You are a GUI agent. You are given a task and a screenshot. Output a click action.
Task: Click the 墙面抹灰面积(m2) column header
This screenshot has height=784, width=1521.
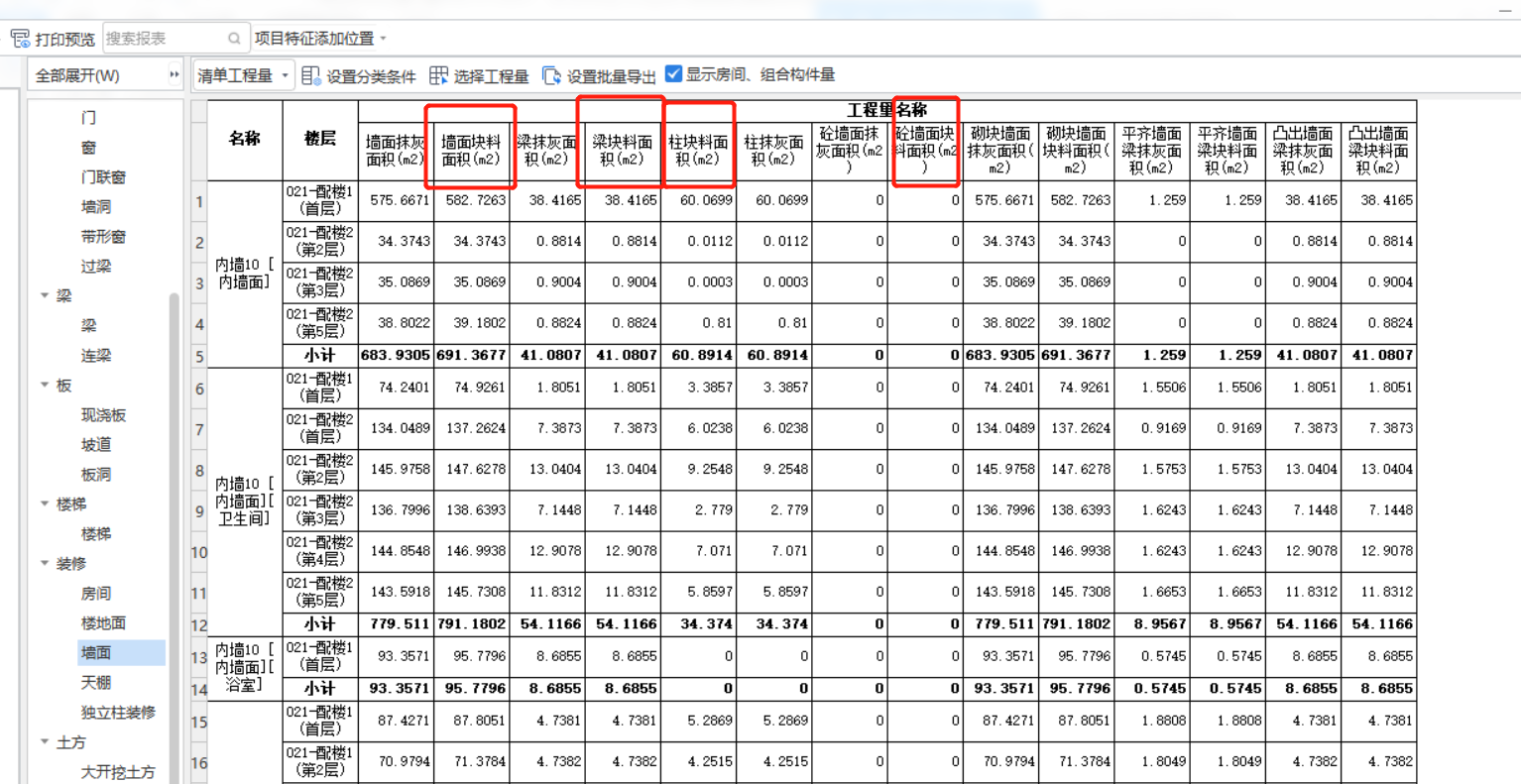397,151
